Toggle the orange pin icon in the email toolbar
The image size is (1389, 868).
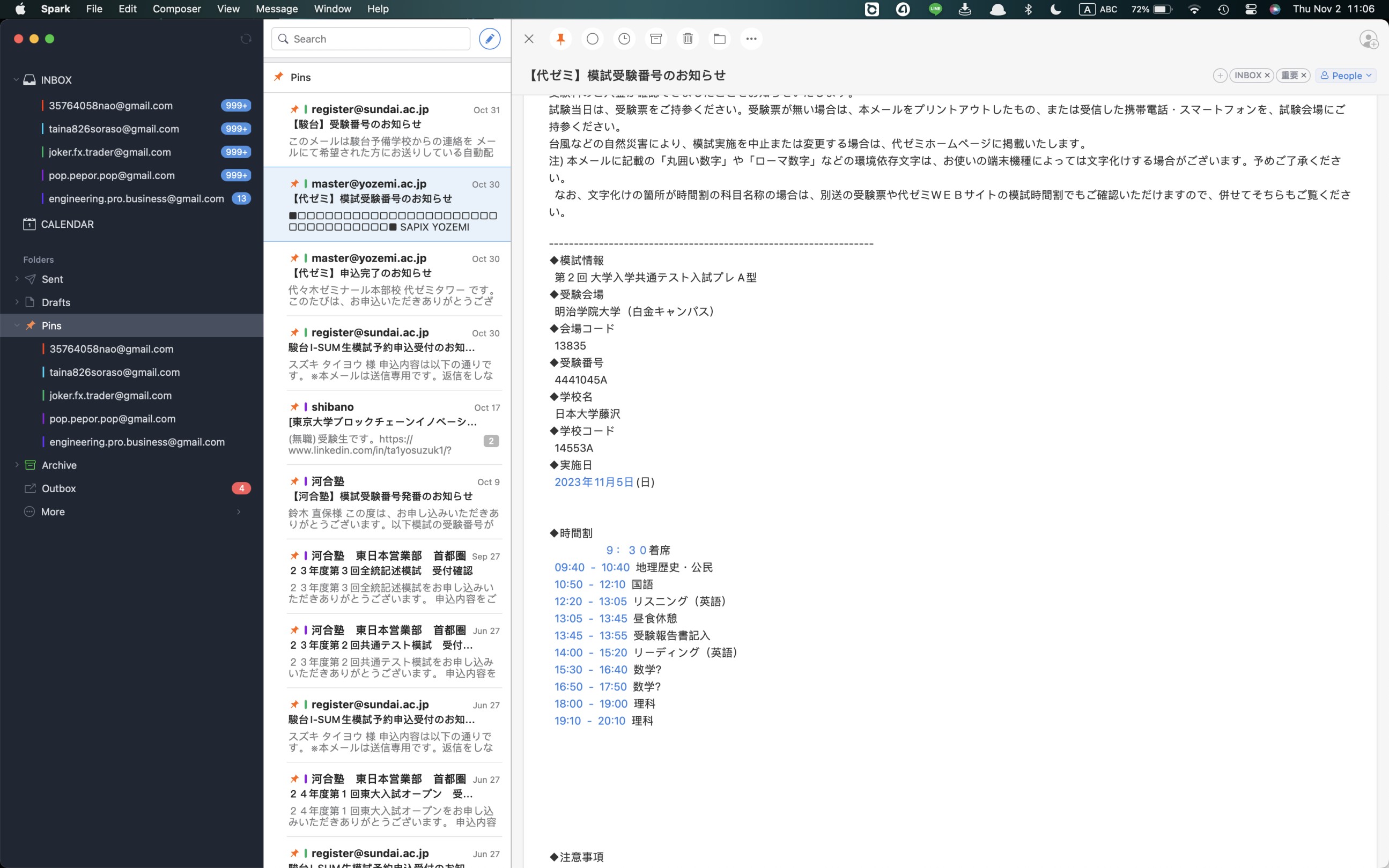point(560,39)
